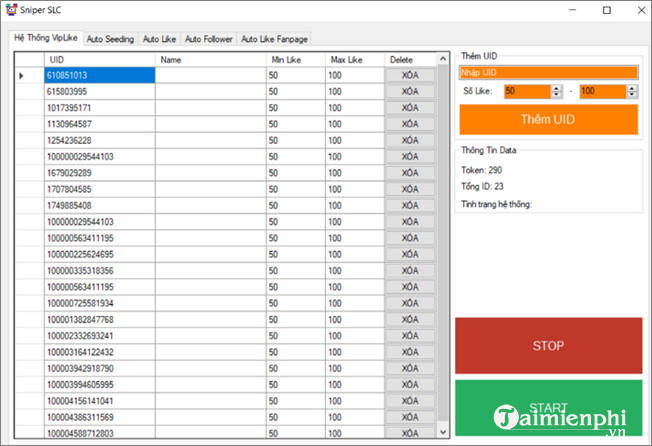The image size is (652, 446).
Task: Select the Auto Follower tab
Action: [x=208, y=39]
